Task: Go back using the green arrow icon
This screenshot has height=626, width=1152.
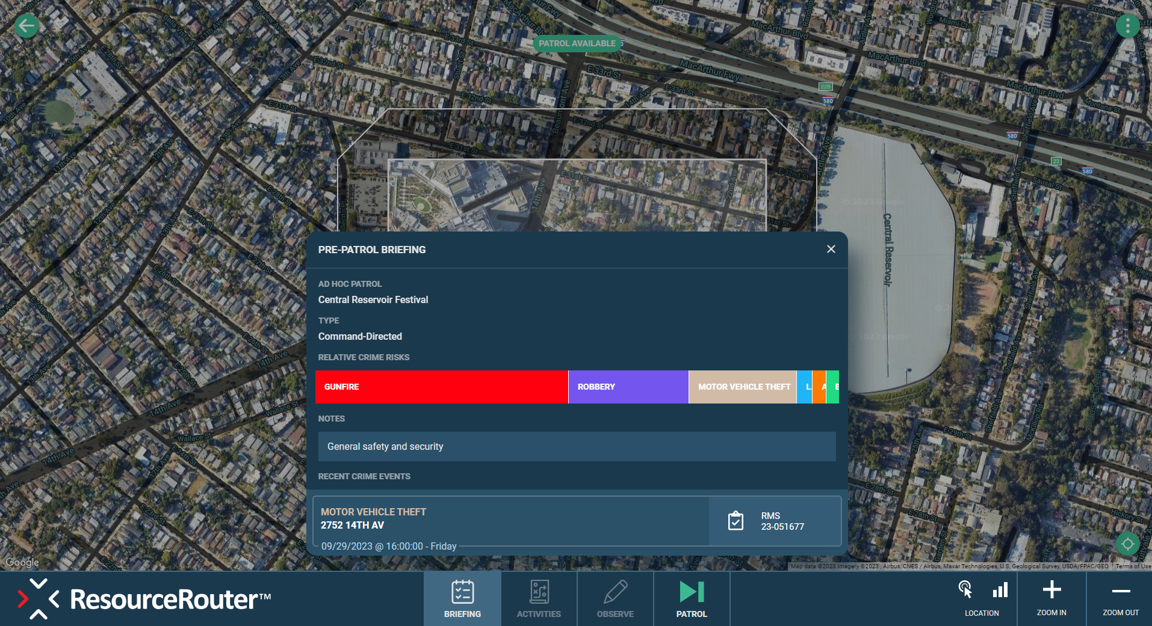Action: [27, 26]
